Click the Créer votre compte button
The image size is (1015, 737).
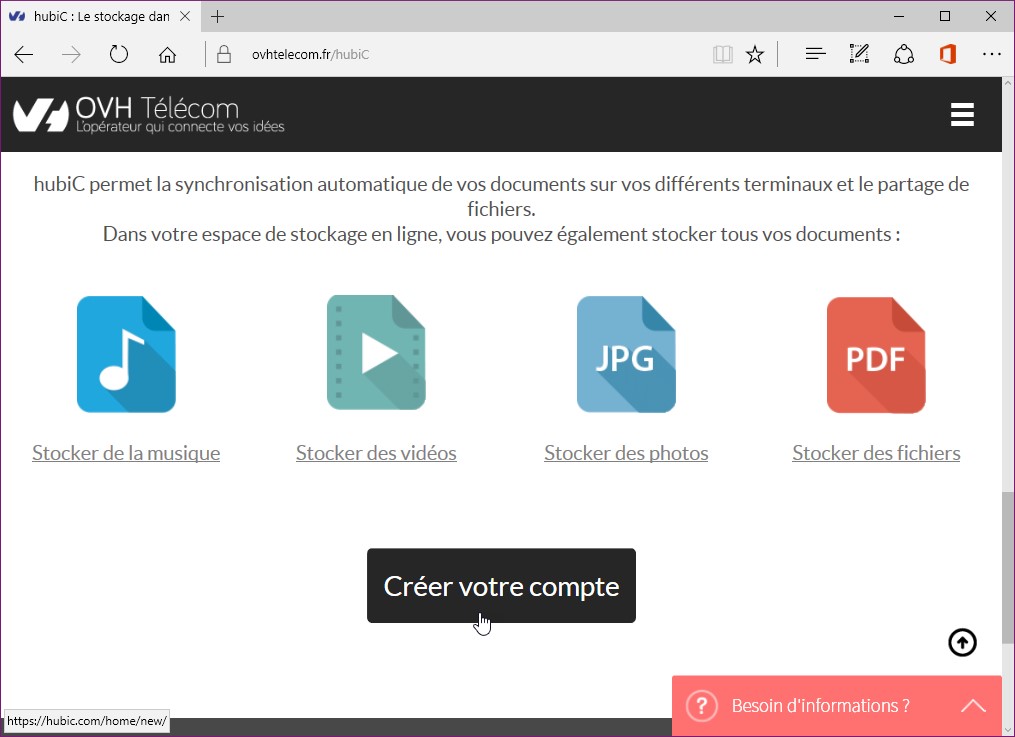point(501,586)
